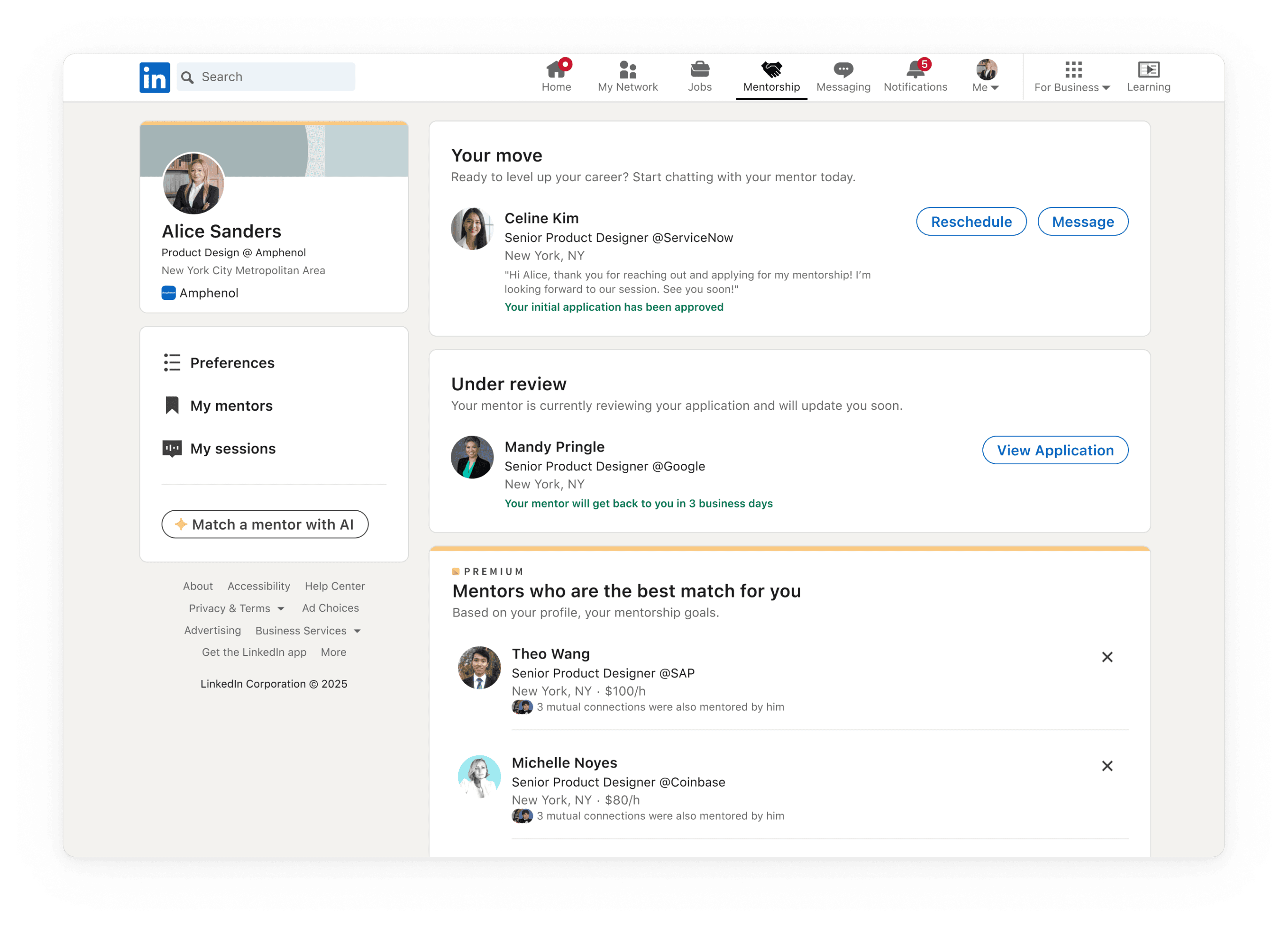Click Match a mentor with AI
Viewport: 1288px width, 930px height.
coord(265,524)
